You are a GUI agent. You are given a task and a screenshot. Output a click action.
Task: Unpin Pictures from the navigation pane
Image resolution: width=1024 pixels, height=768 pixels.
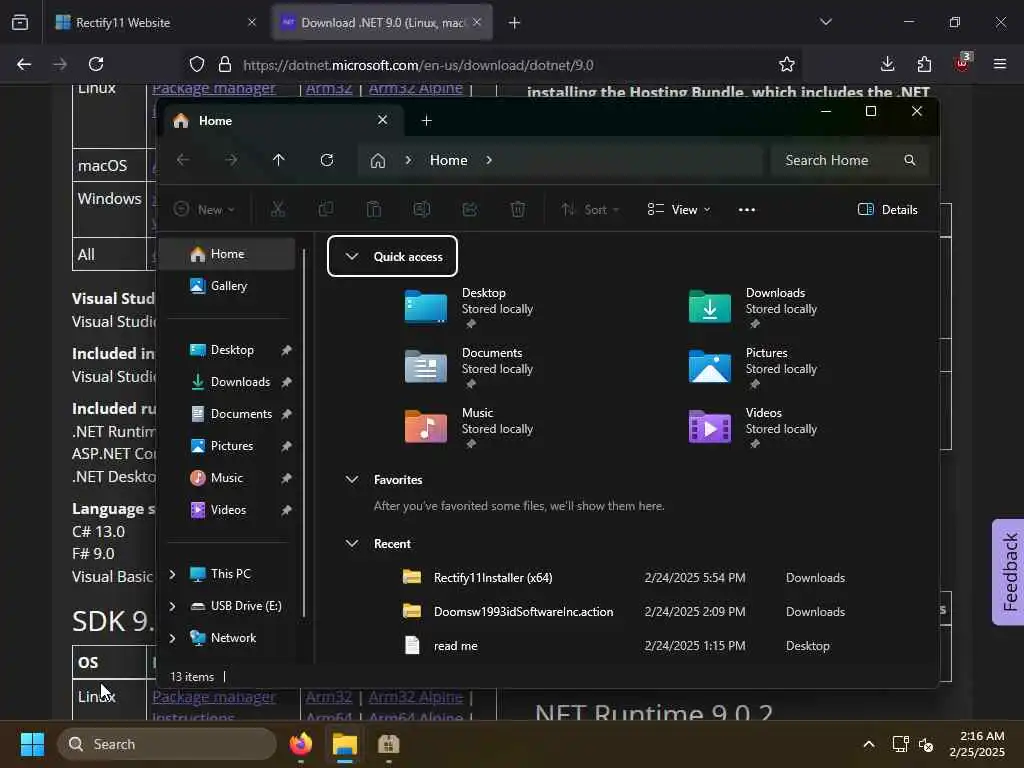[x=286, y=446]
